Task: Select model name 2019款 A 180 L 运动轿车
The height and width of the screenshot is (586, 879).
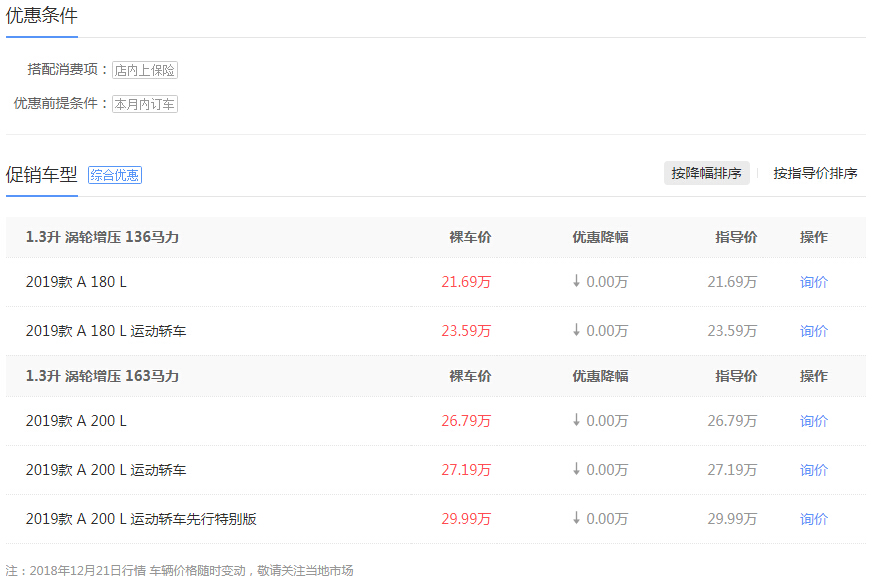Action: click(x=106, y=331)
